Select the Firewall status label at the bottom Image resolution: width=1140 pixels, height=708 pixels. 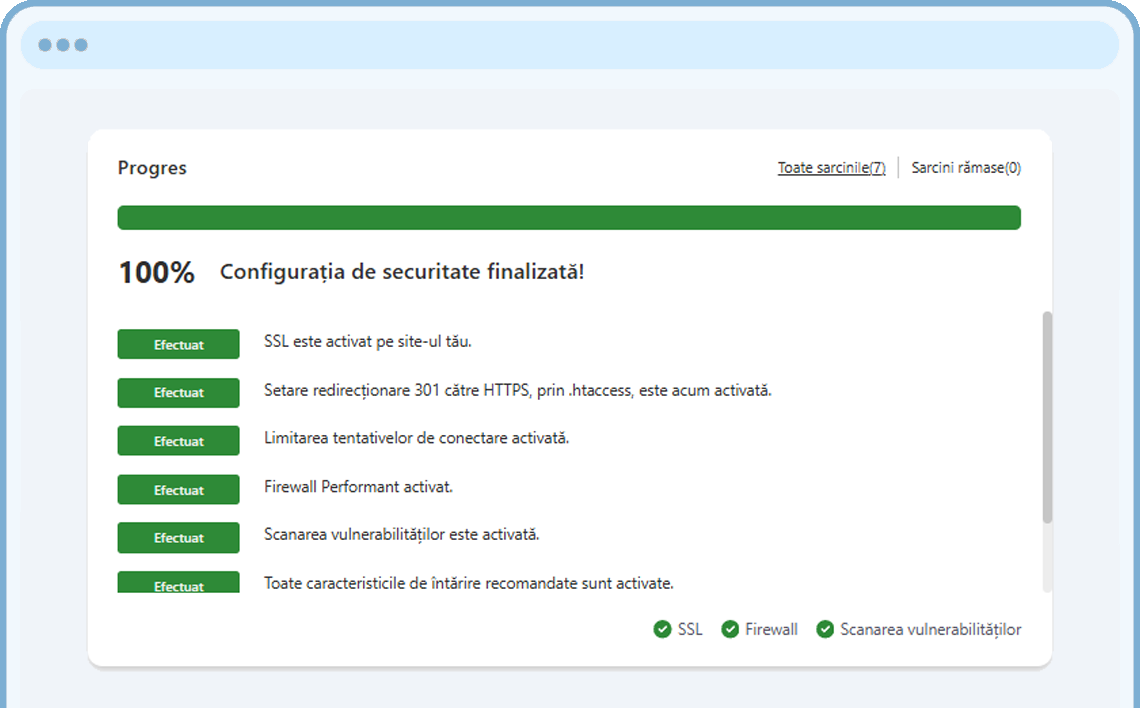click(x=770, y=629)
